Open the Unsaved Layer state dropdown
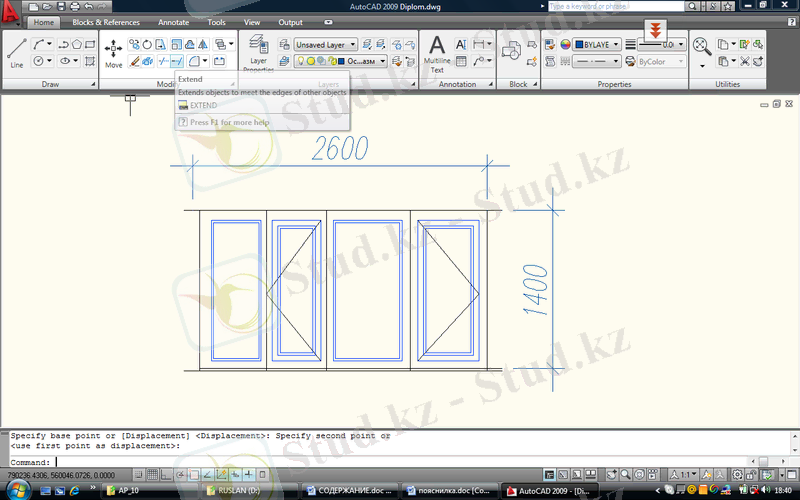 pos(325,45)
